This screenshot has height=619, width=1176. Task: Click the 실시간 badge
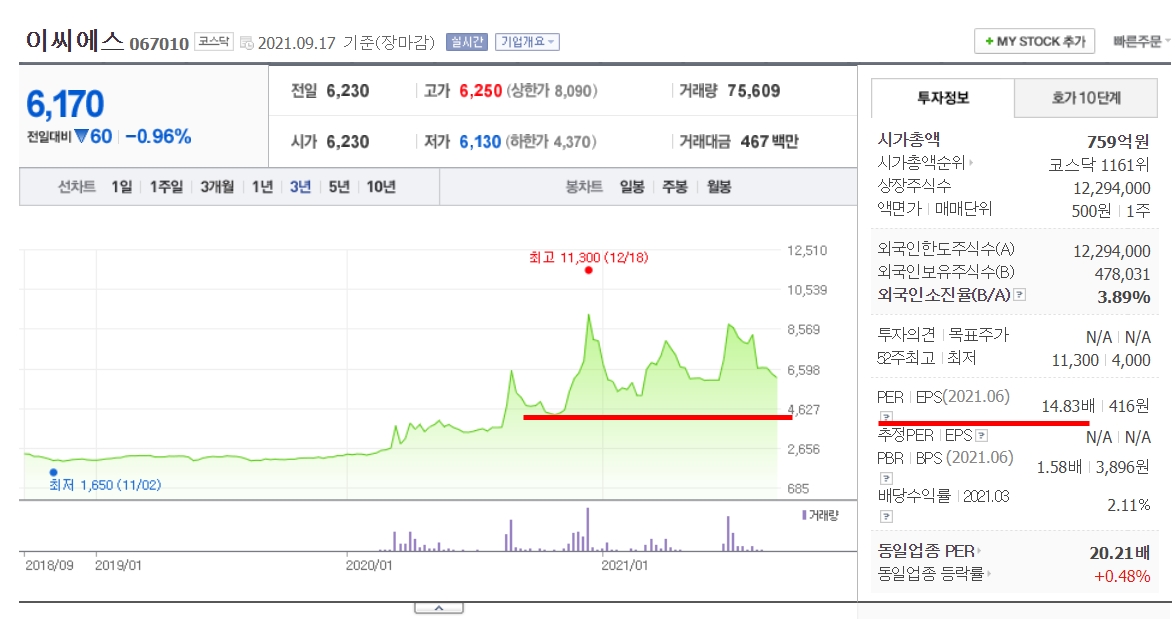pos(466,42)
